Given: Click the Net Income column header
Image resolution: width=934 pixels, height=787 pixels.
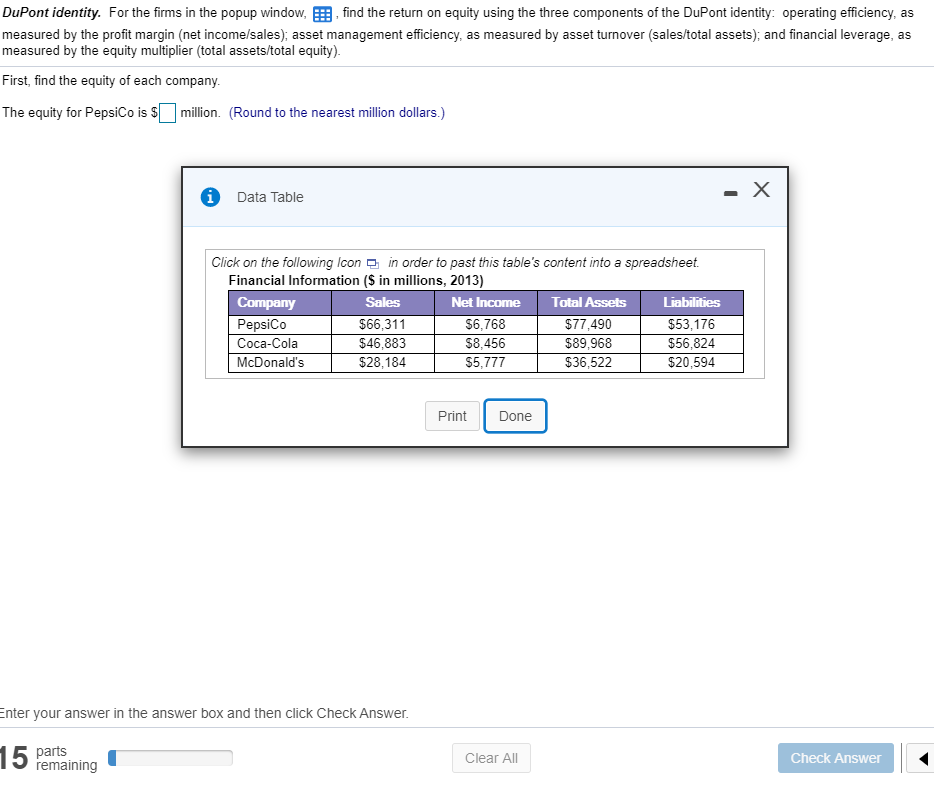Looking at the screenshot, I should tap(486, 303).
